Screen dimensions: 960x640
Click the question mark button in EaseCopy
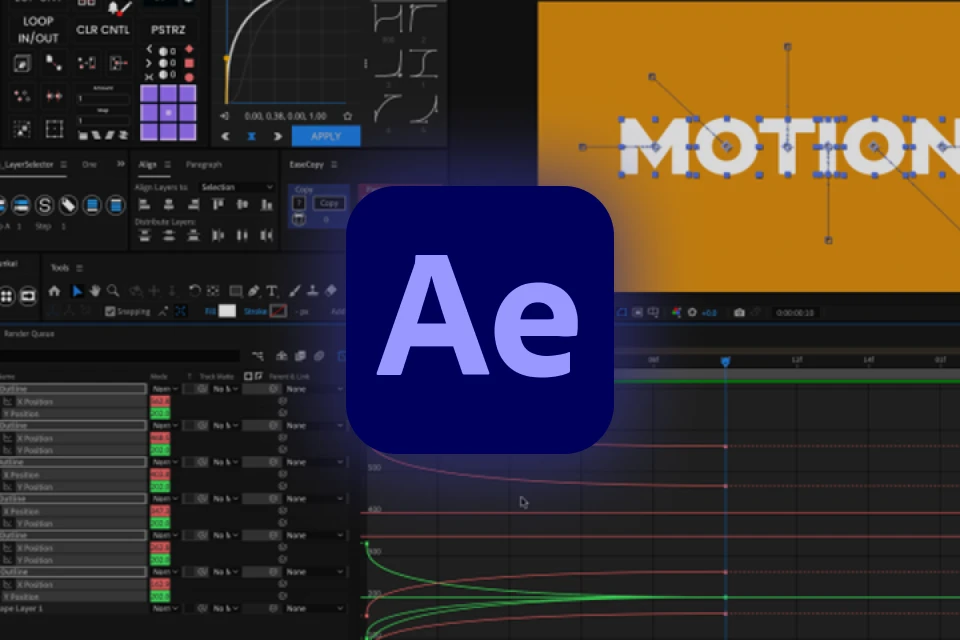coord(299,203)
